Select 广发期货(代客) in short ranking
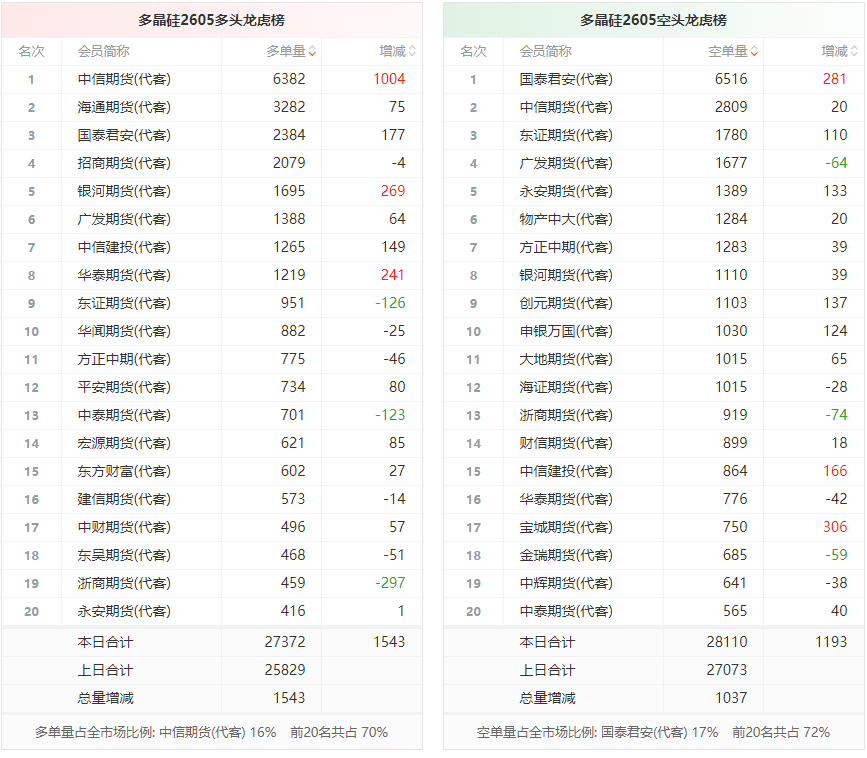 pyautogui.click(x=566, y=163)
